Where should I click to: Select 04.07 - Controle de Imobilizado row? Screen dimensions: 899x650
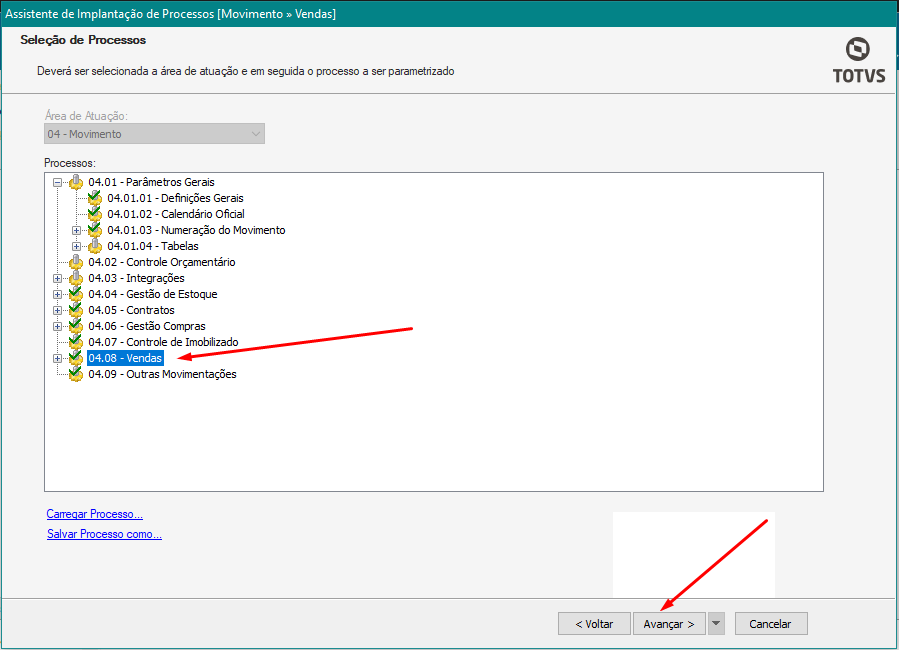pos(163,342)
